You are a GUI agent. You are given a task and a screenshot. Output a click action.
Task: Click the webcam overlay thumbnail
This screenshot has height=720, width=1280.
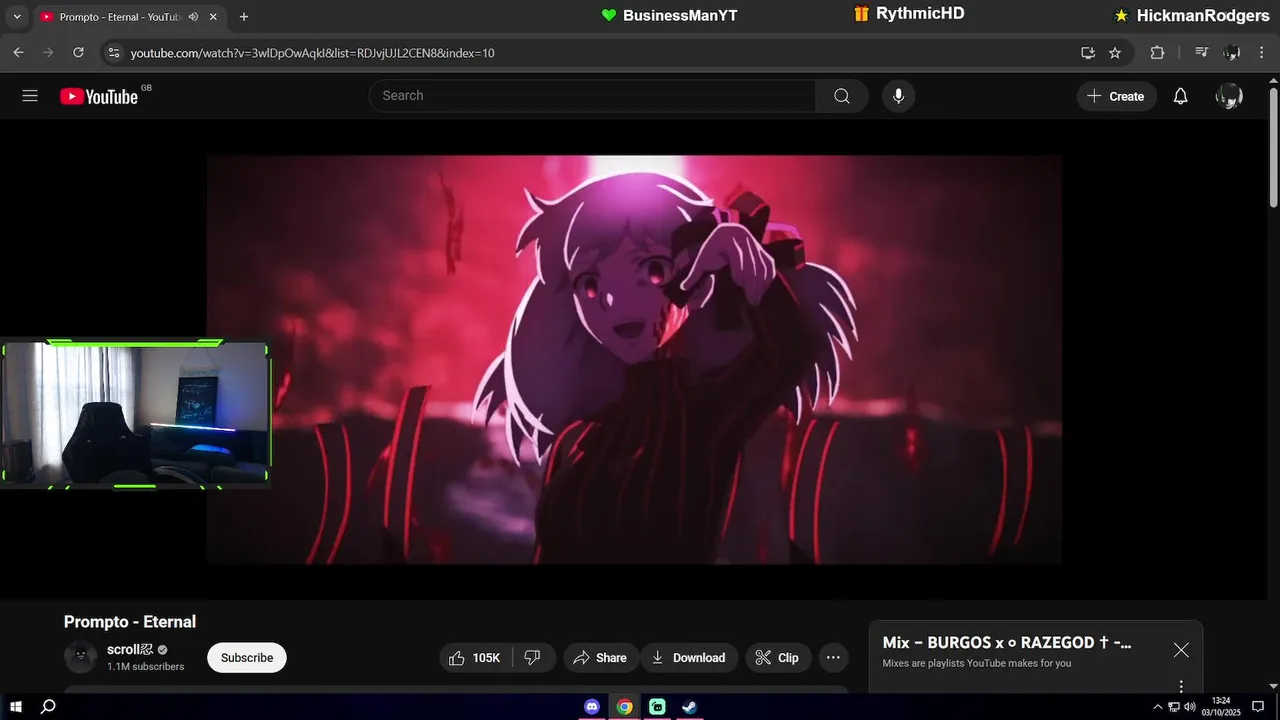[x=135, y=414]
